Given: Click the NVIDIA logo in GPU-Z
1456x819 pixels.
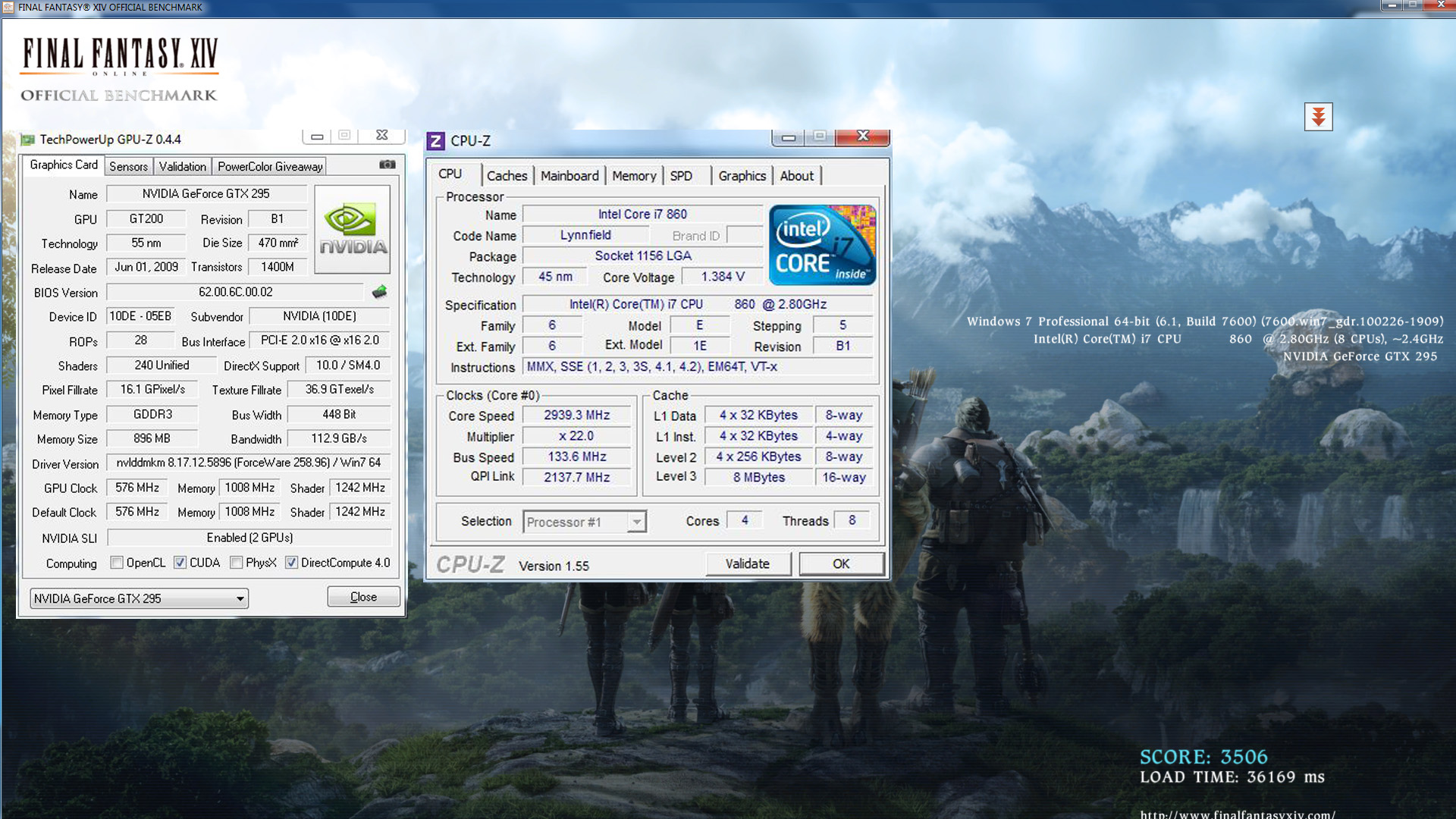Looking at the screenshot, I should 353,229.
